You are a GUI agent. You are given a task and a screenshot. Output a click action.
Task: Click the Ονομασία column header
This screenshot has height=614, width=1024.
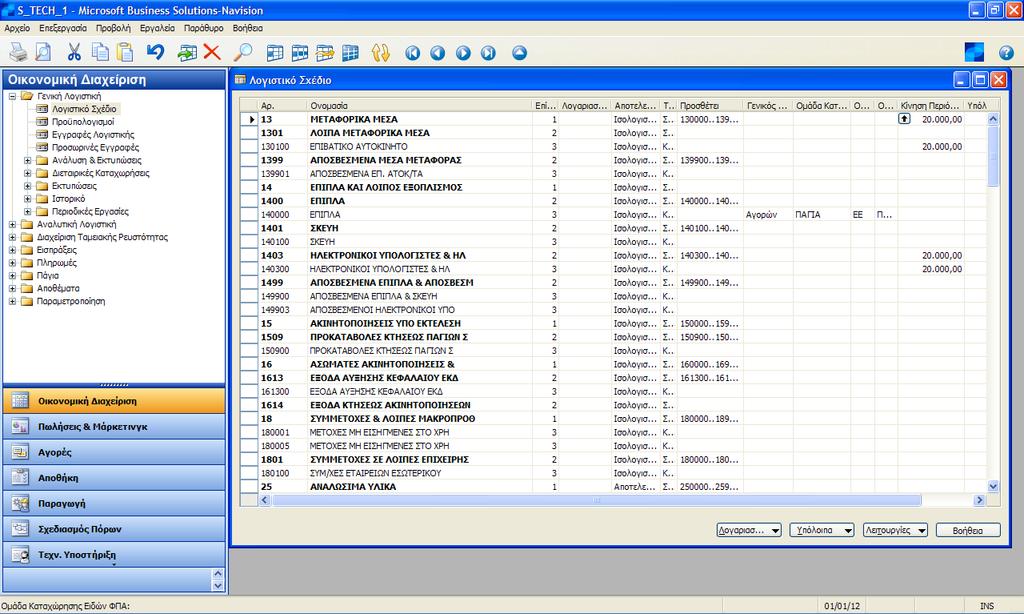coord(419,105)
